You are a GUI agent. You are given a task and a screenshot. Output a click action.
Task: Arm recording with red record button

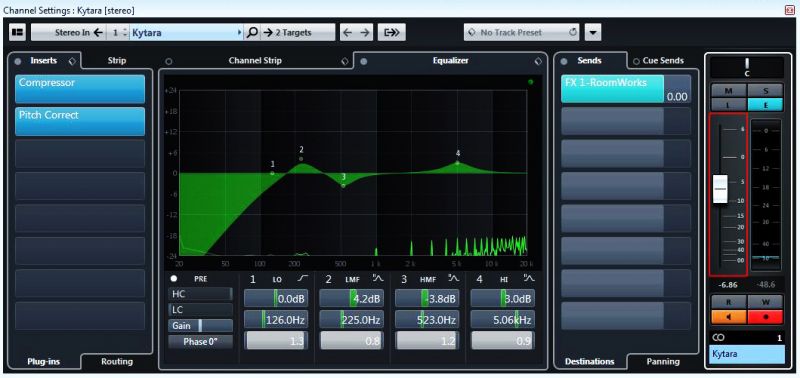(765, 317)
